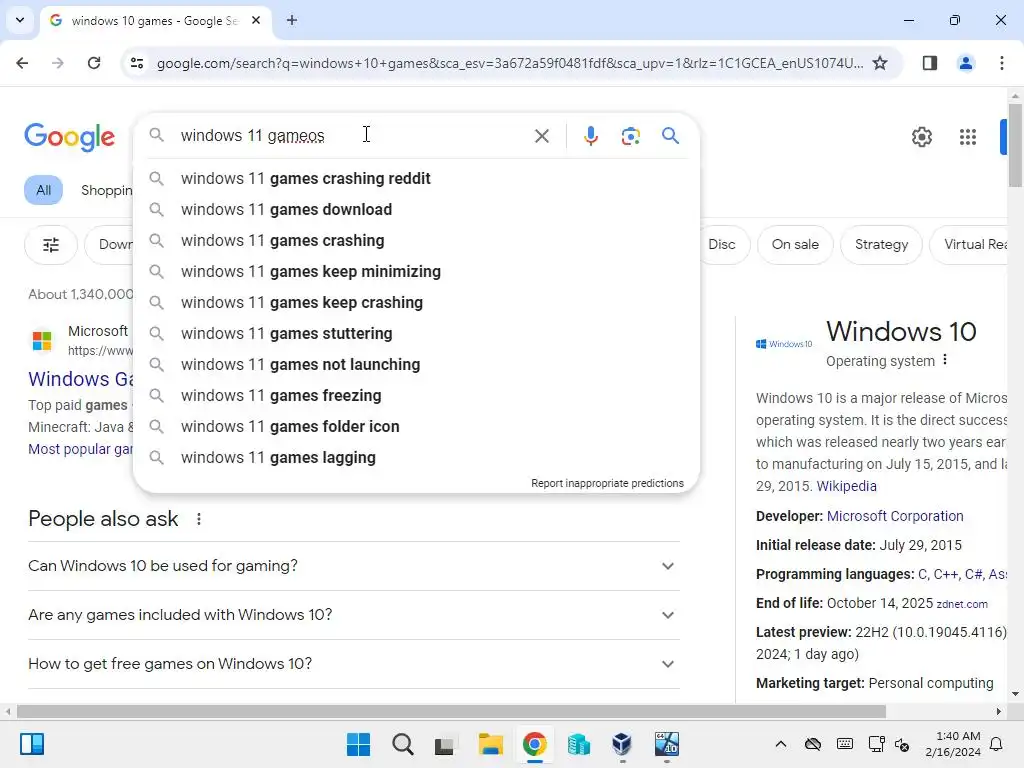Open Google Lens image search
The height and width of the screenshot is (768, 1024).
(x=630, y=136)
